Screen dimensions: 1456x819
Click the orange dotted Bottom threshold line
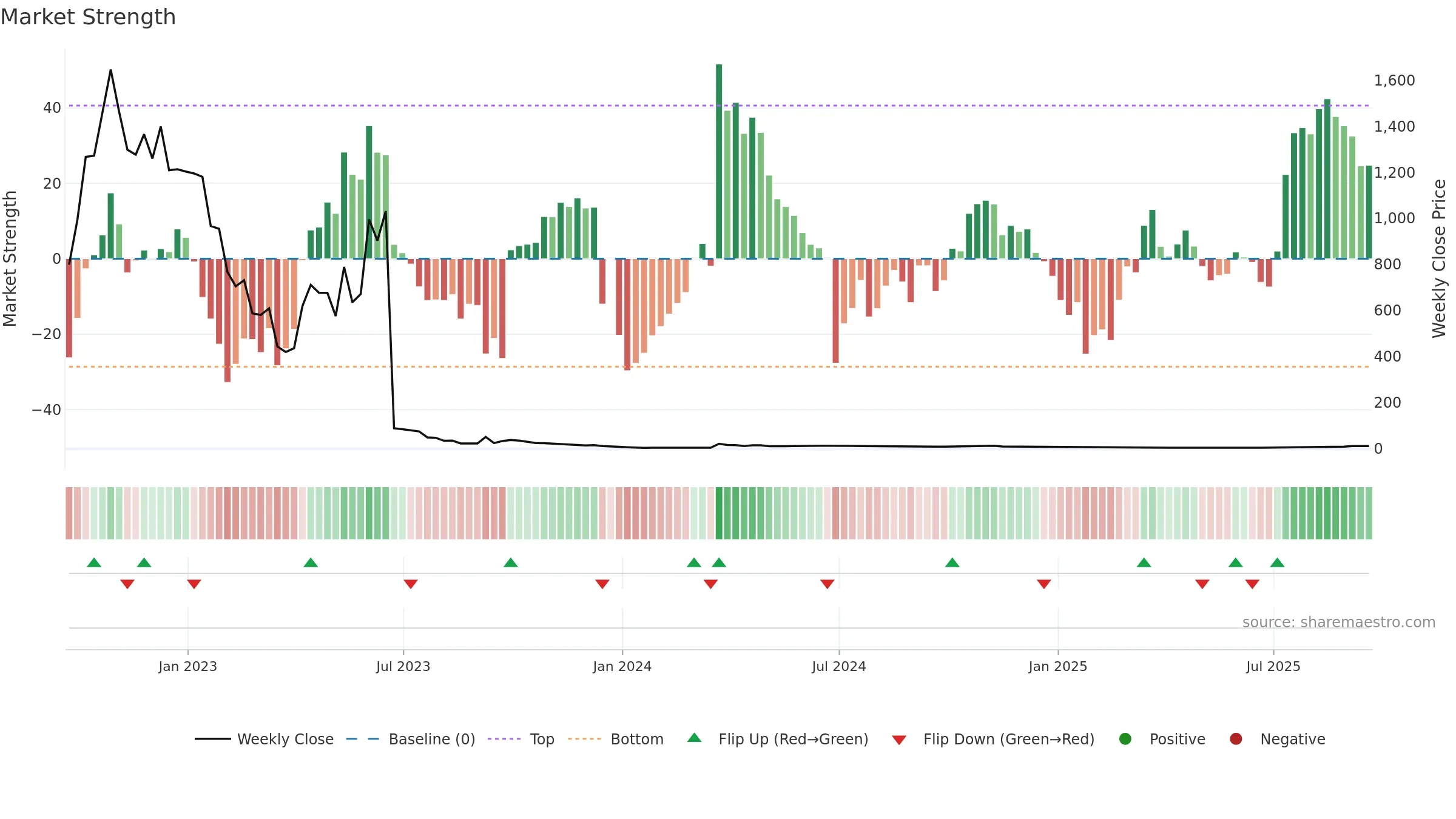[719, 366]
